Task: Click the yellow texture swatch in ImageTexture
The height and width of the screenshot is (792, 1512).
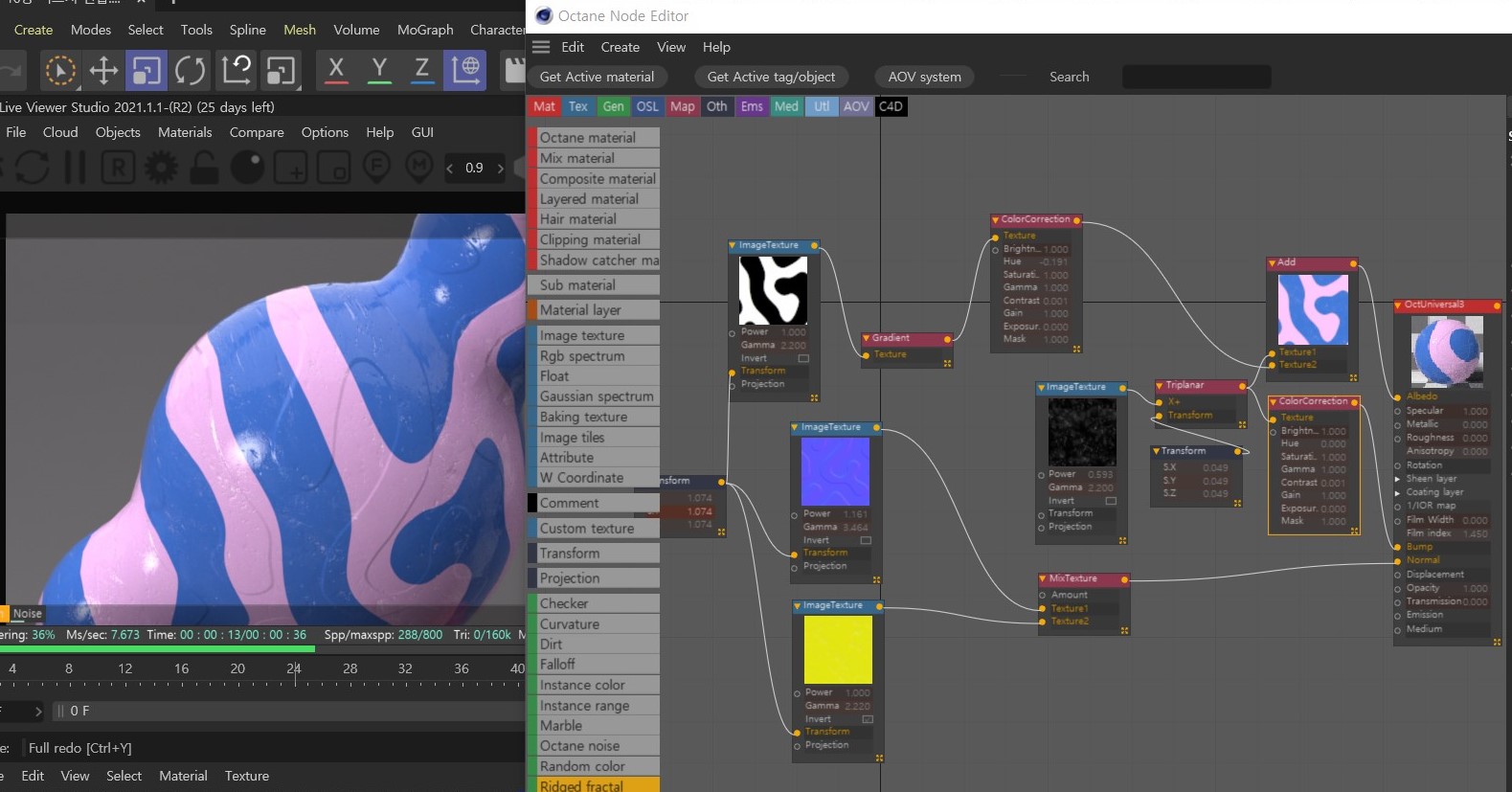Action: tap(838, 649)
